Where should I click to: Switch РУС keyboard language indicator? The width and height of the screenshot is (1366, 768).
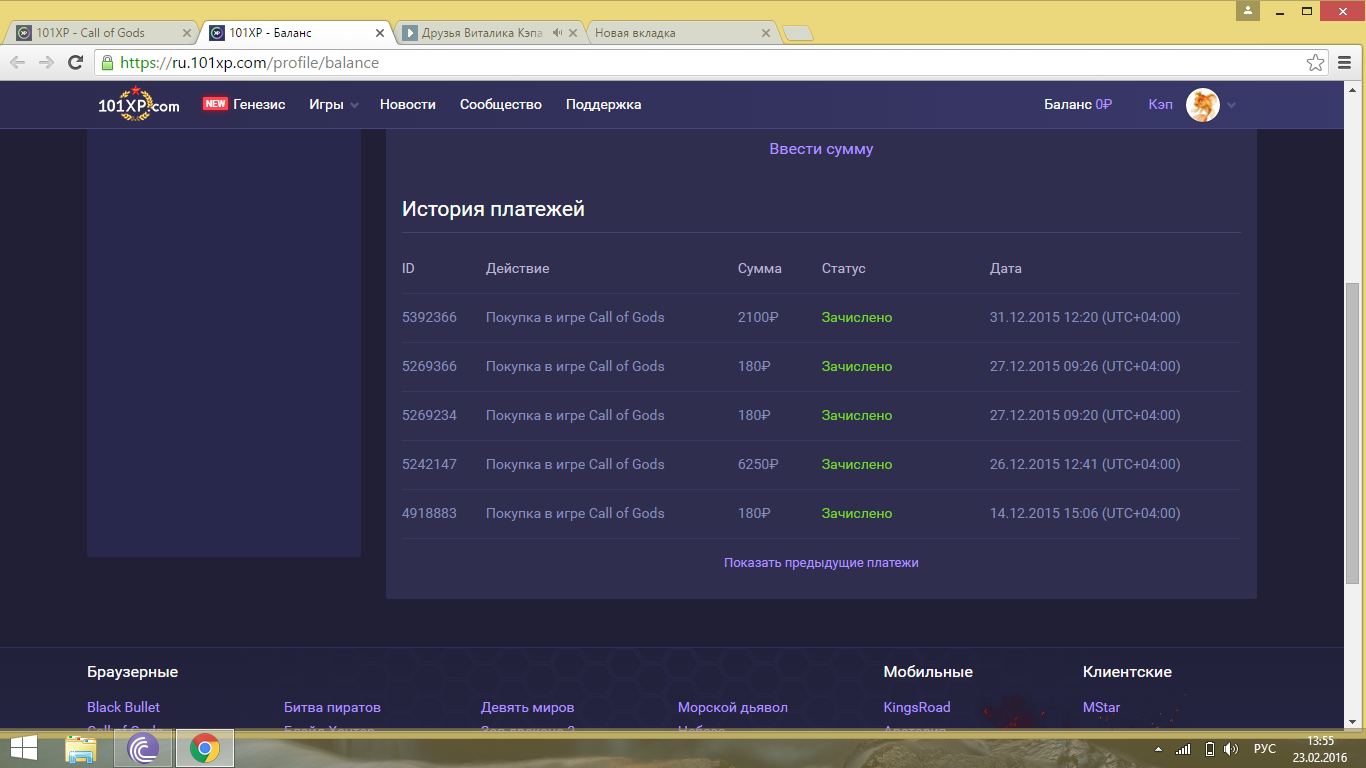1265,749
